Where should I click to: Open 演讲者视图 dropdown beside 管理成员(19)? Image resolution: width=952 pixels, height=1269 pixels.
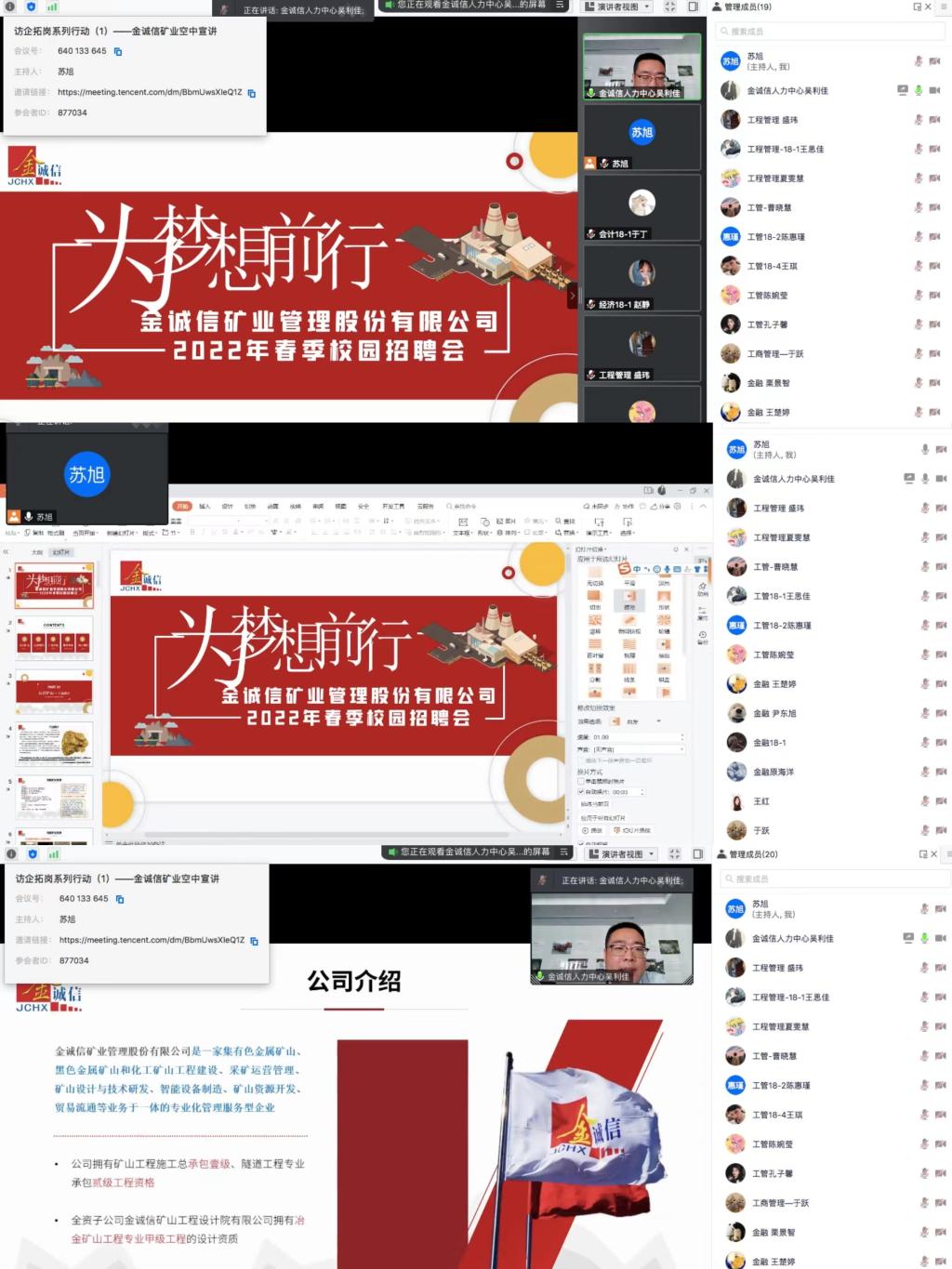(x=616, y=6)
